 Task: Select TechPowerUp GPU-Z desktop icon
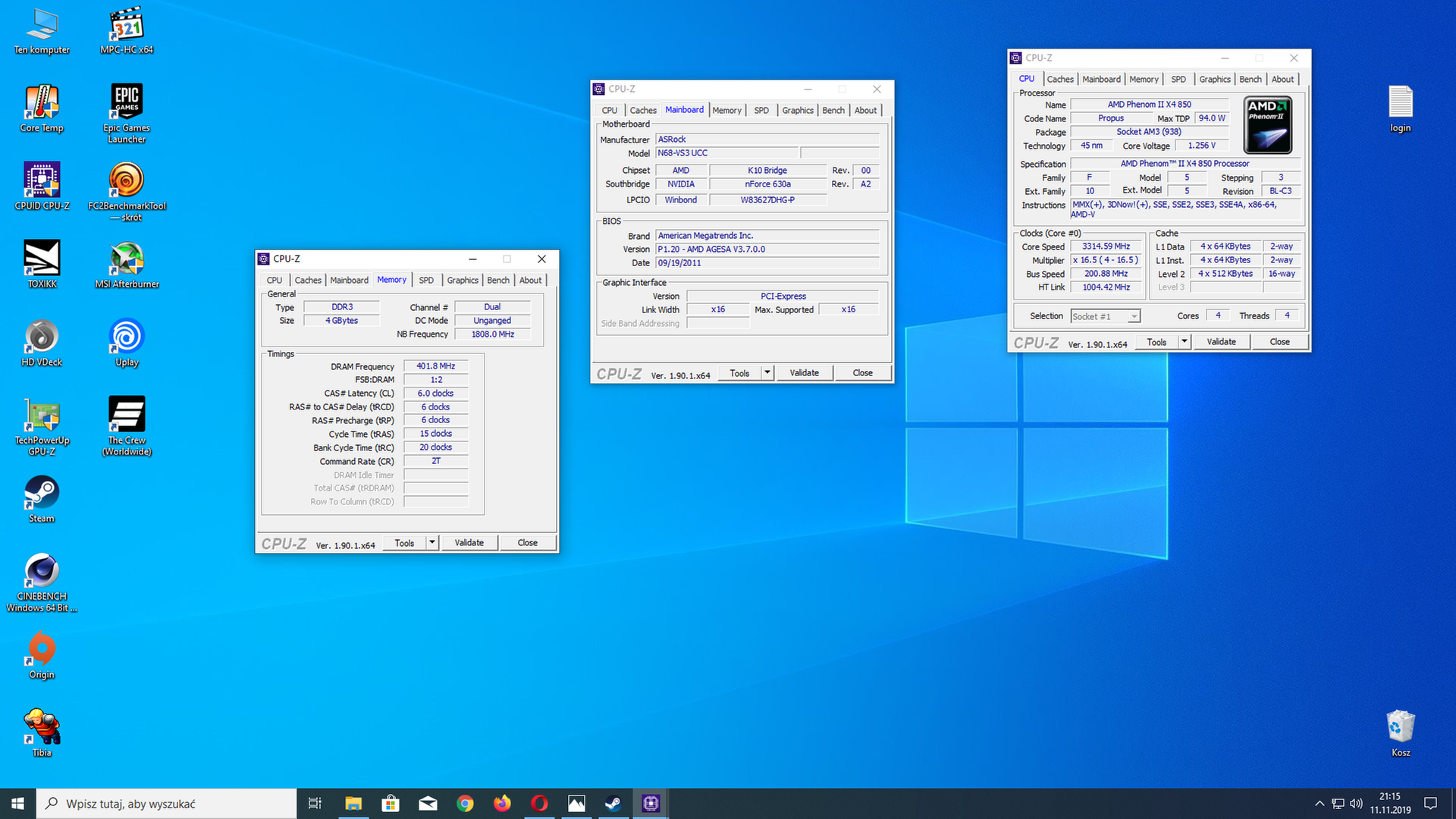[42, 427]
